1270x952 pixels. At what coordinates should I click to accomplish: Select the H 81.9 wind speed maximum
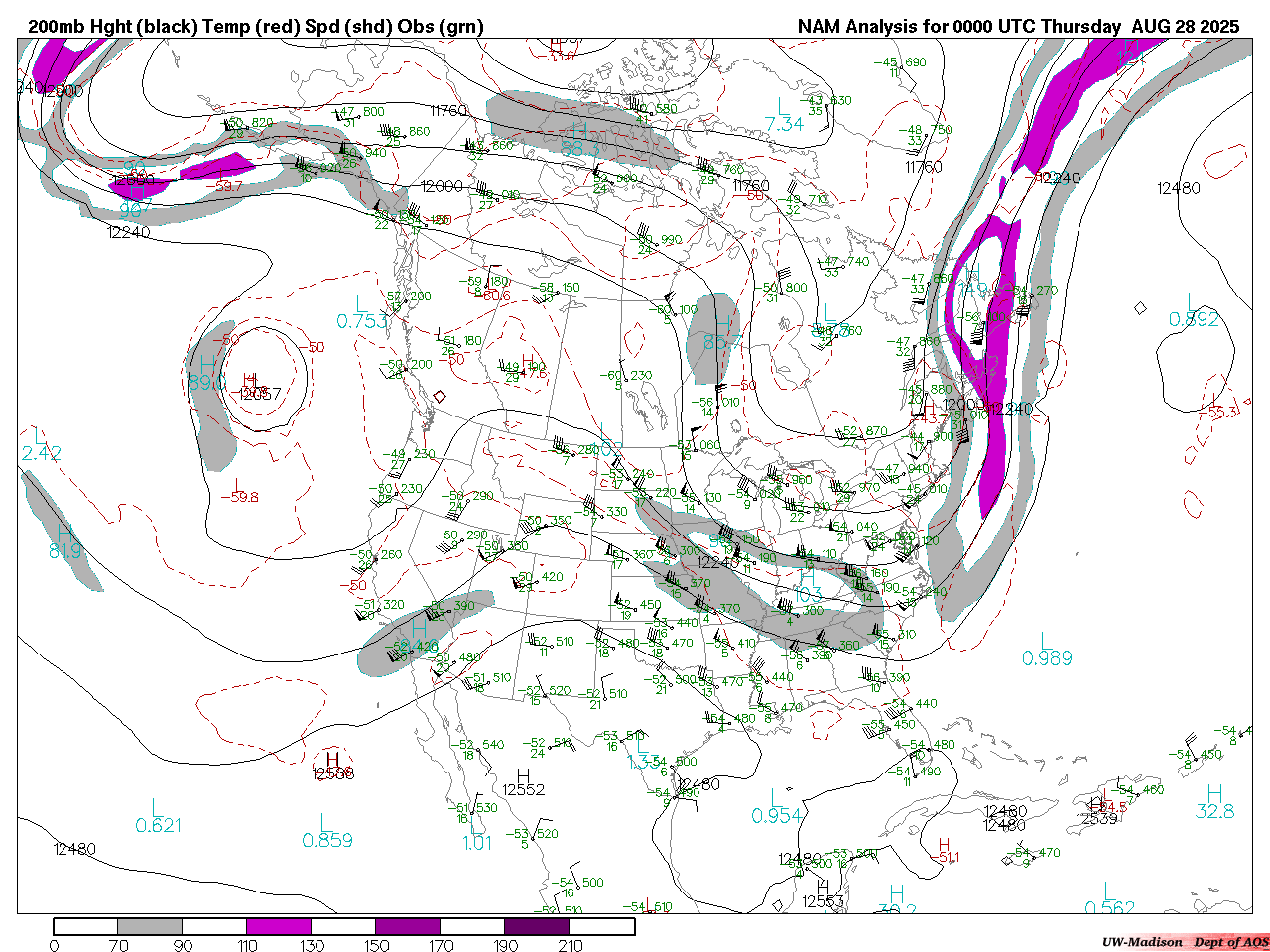coord(65,542)
